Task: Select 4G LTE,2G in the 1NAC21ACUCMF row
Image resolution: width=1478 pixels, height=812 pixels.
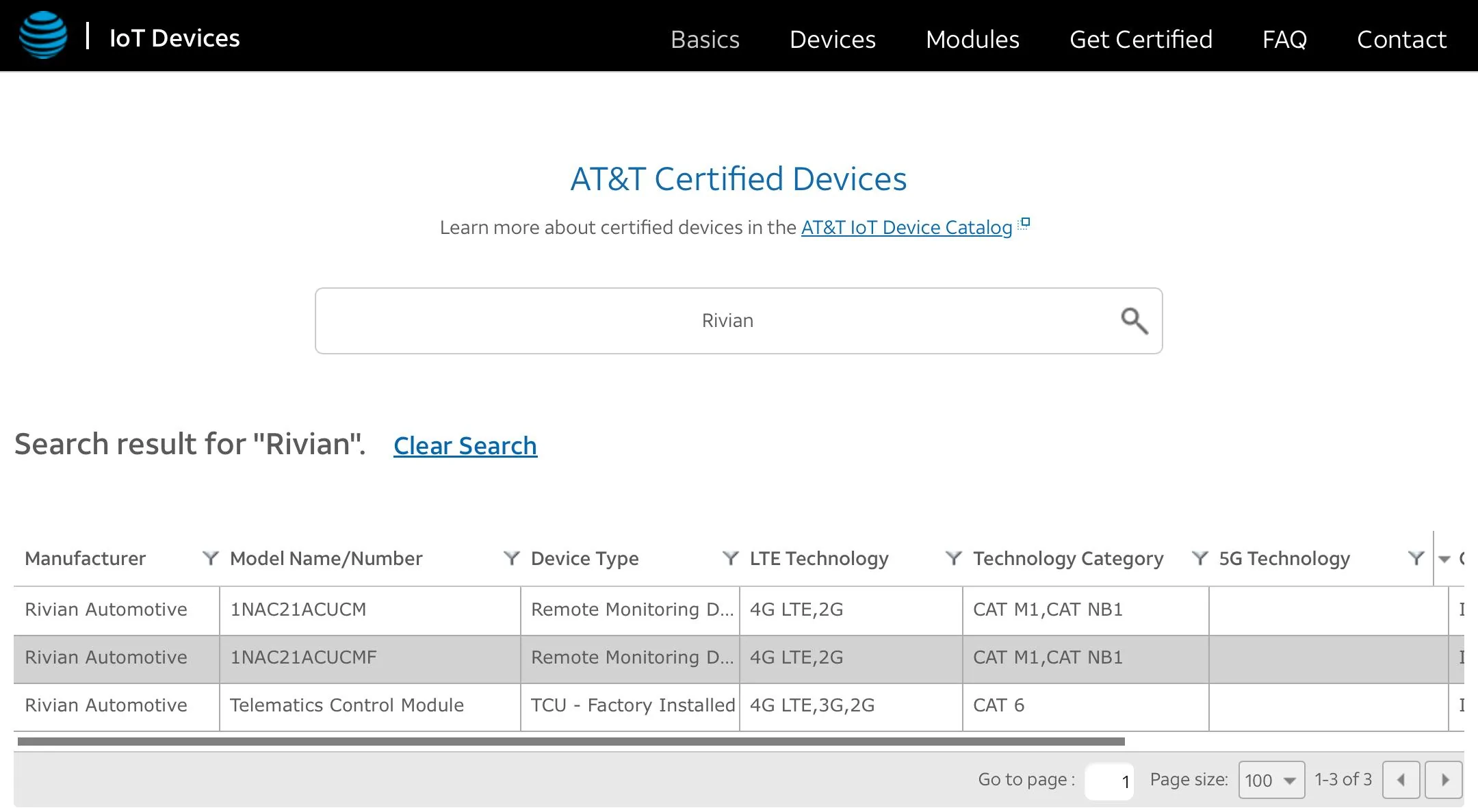Action: click(851, 658)
